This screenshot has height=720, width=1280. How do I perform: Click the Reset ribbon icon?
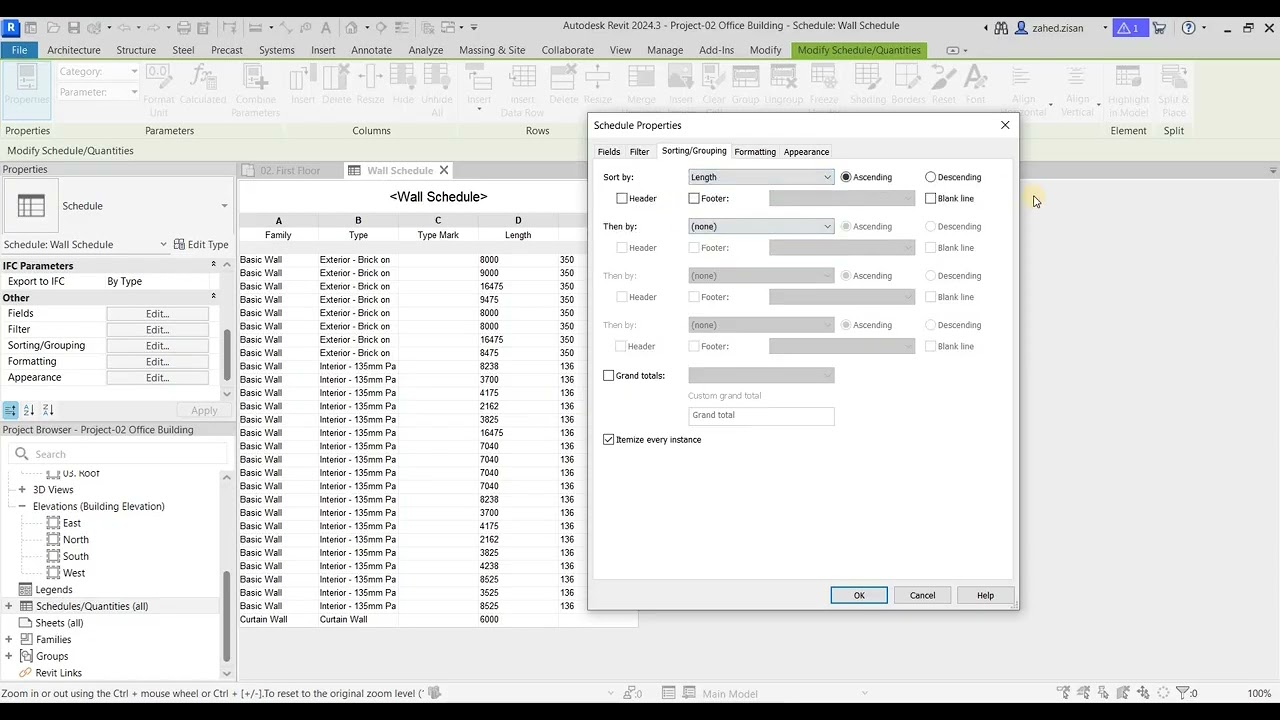point(944,78)
